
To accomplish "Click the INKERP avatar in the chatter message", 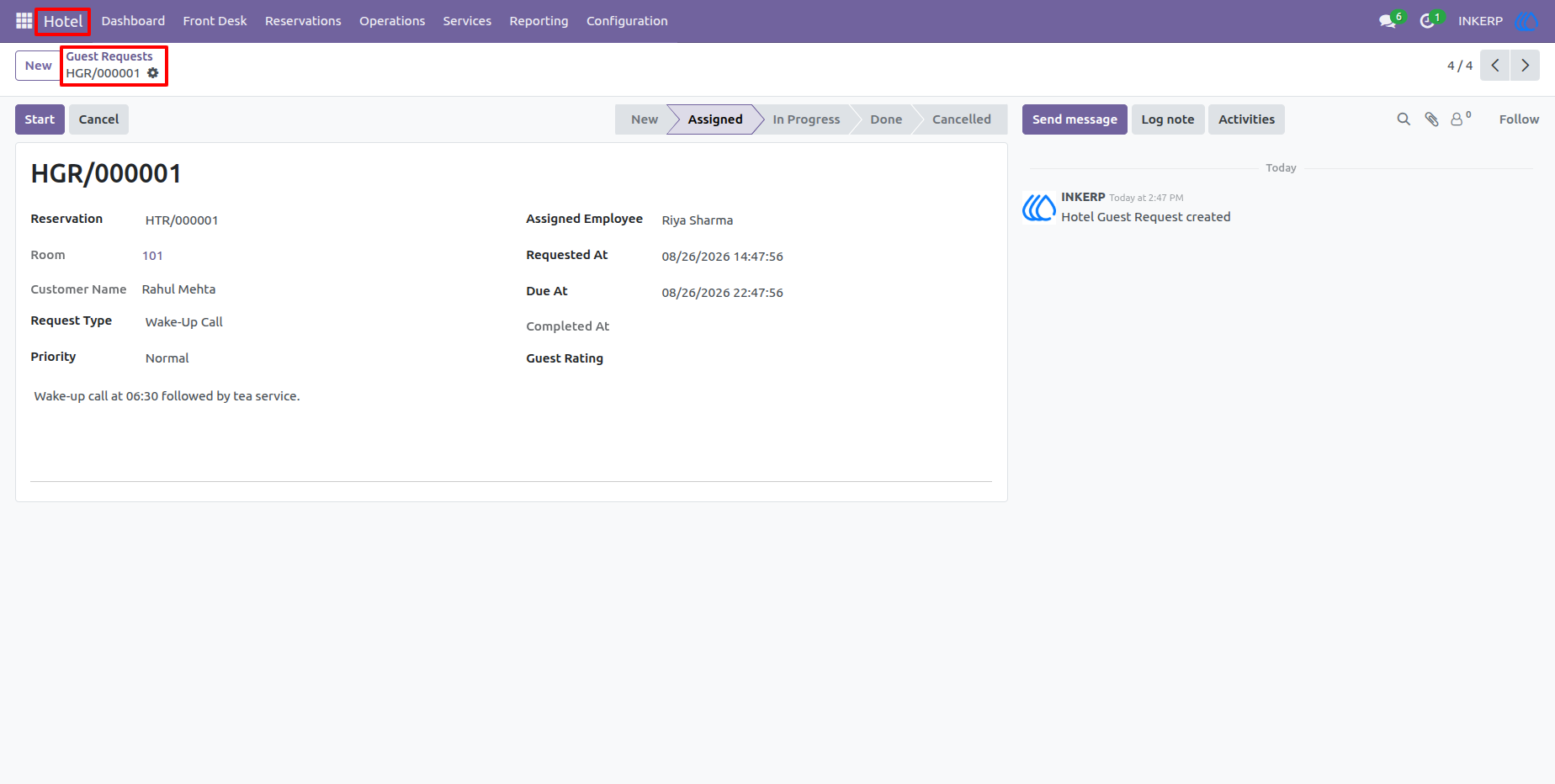I will pos(1038,207).
